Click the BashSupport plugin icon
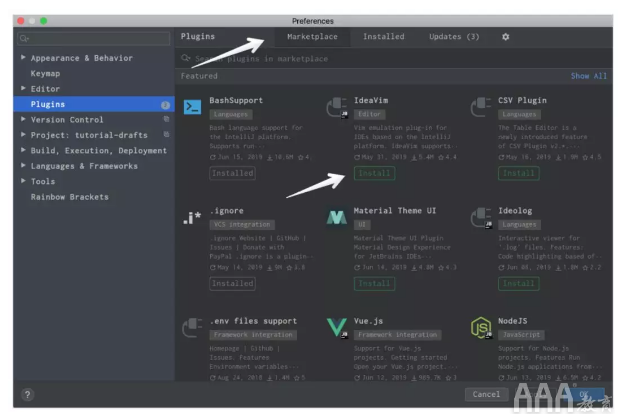 pyautogui.click(x=193, y=107)
